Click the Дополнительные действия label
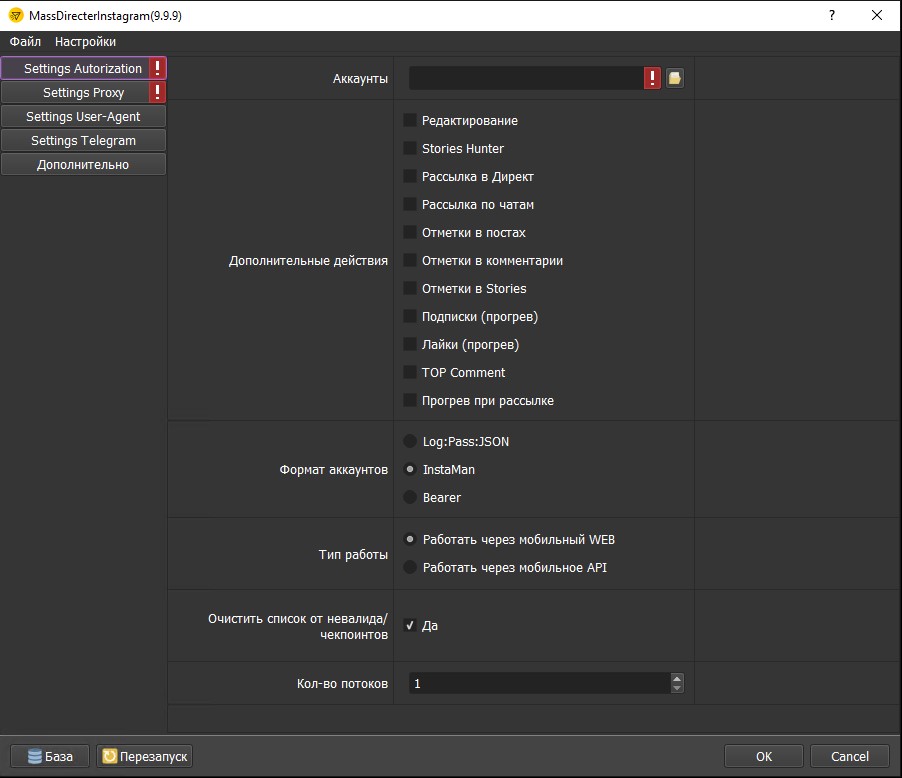 308,261
